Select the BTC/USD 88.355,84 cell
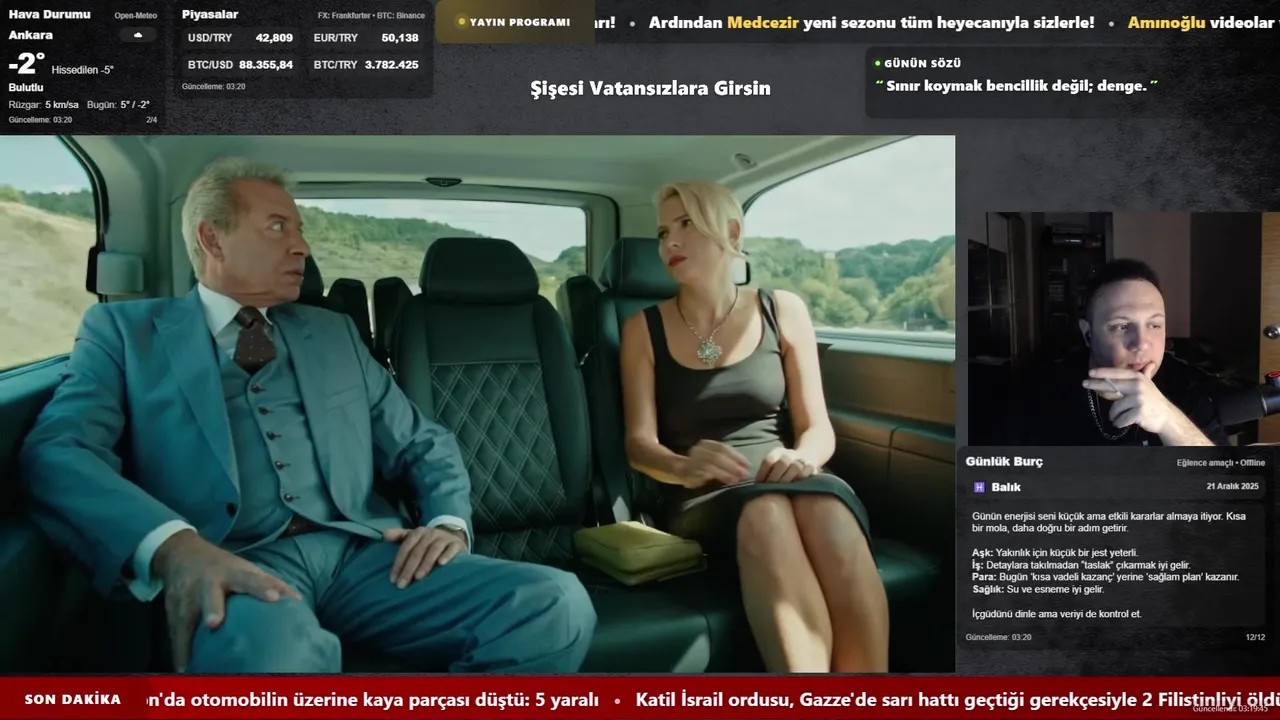Screen dimensions: 1280x720 [x=240, y=65]
